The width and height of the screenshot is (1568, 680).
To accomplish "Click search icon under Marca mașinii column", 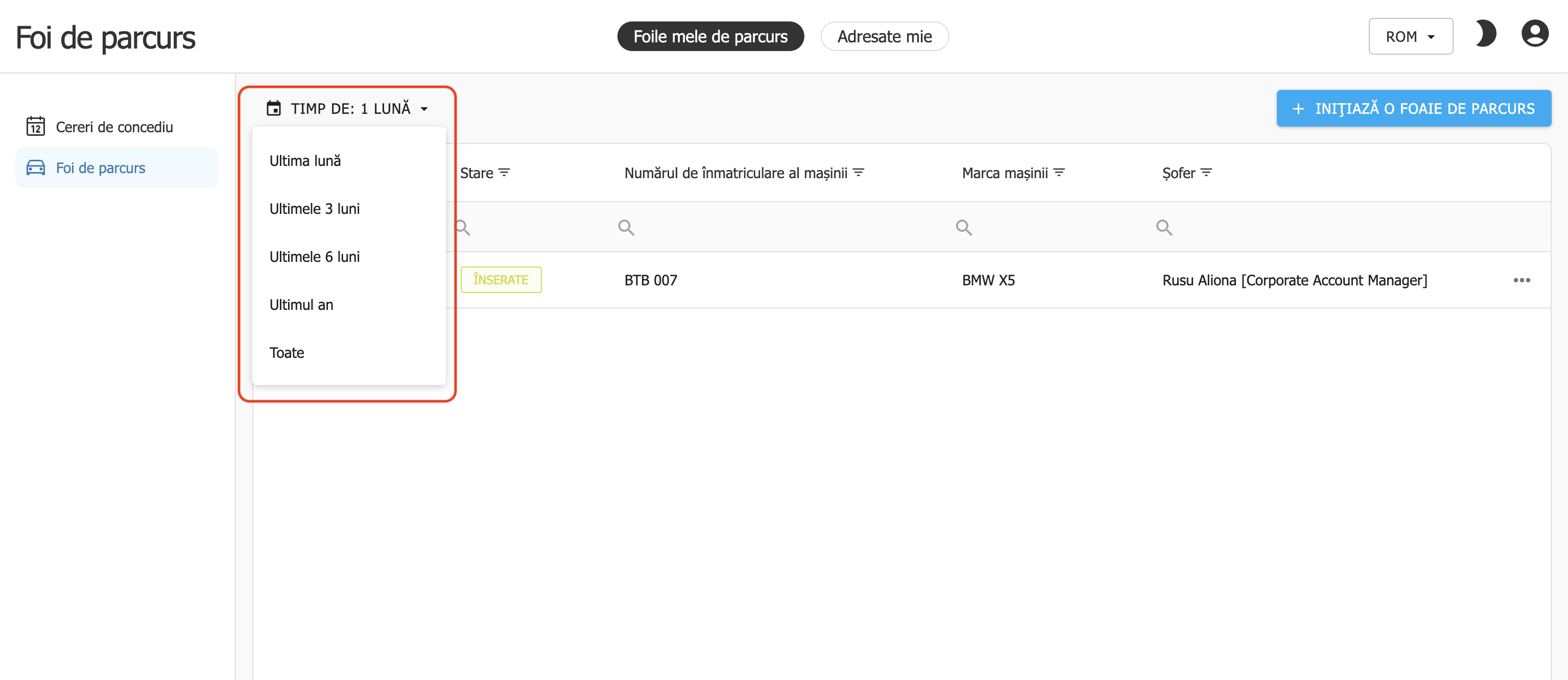I will tap(964, 228).
